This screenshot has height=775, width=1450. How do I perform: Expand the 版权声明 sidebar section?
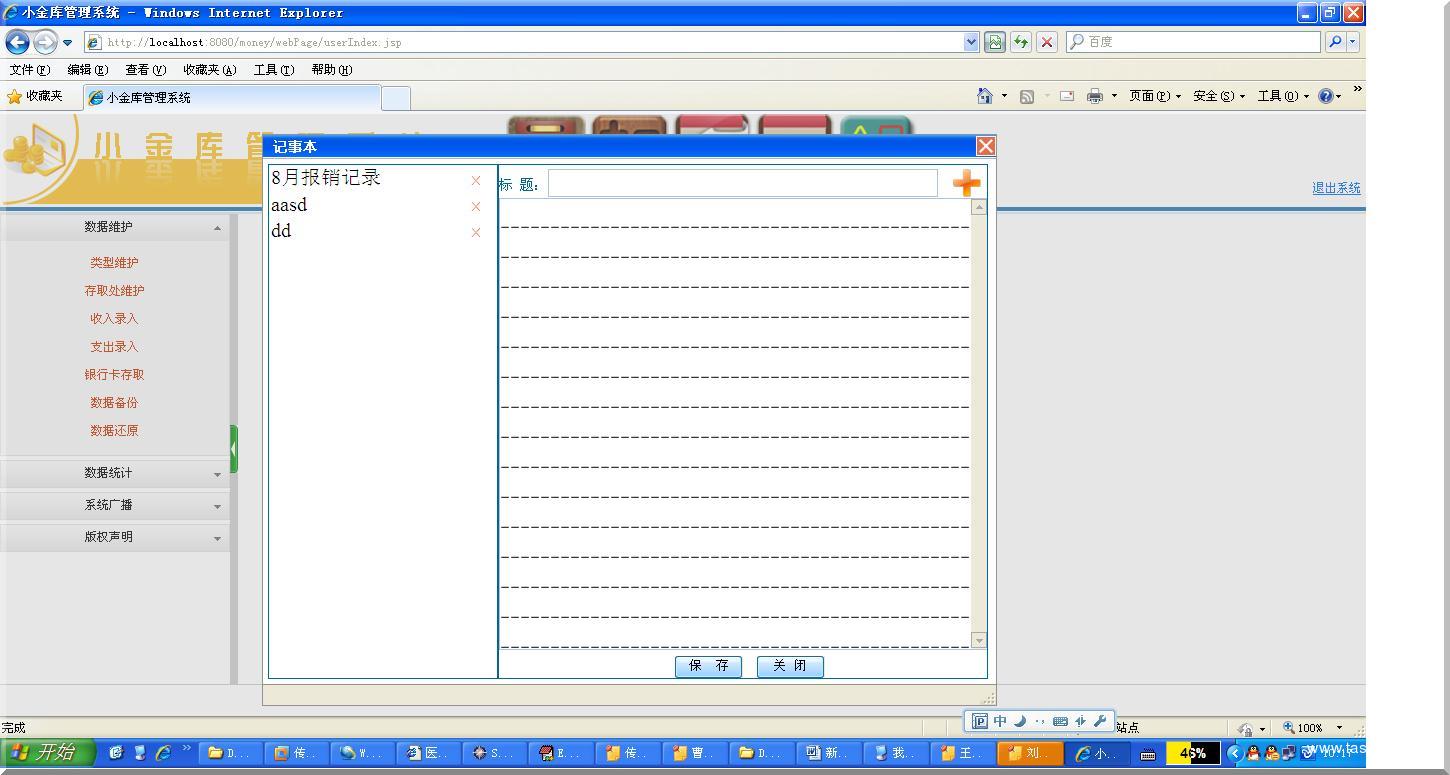pos(217,538)
